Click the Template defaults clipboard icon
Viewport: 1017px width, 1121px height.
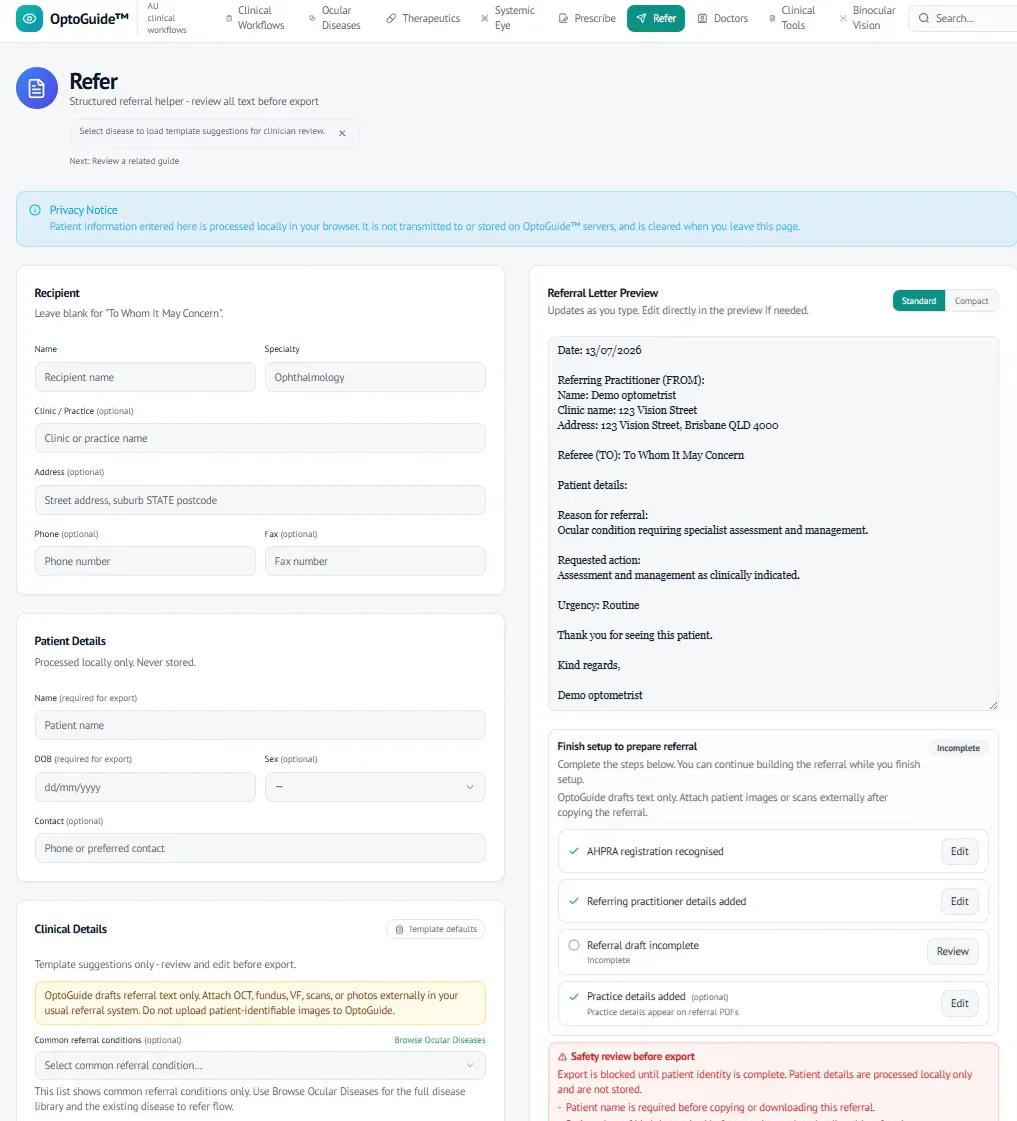pos(400,929)
